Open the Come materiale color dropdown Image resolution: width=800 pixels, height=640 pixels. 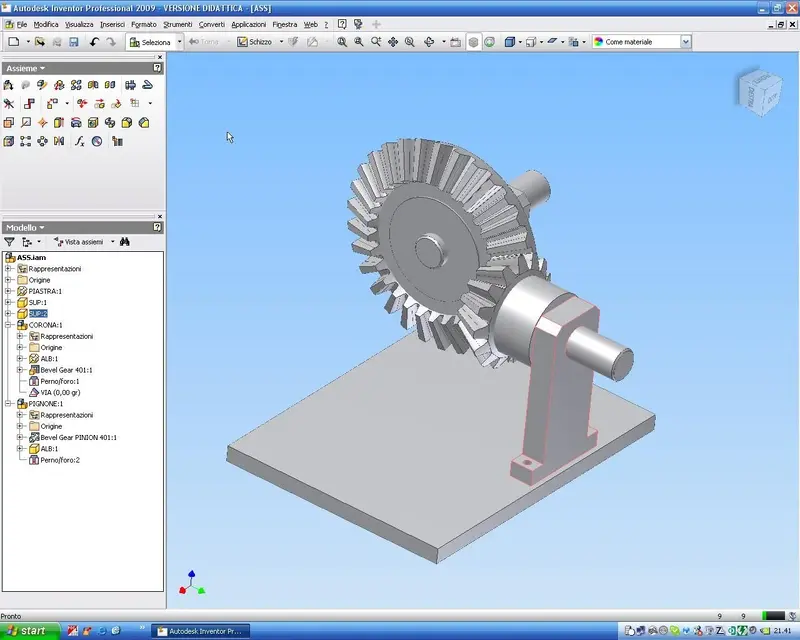tap(686, 42)
